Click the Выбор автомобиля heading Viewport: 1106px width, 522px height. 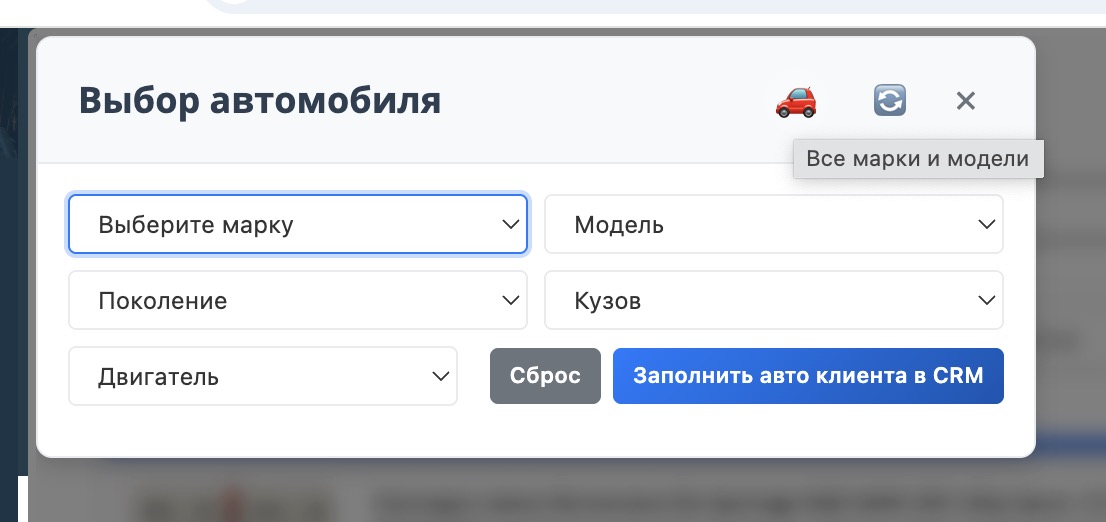[x=260, y=101]
